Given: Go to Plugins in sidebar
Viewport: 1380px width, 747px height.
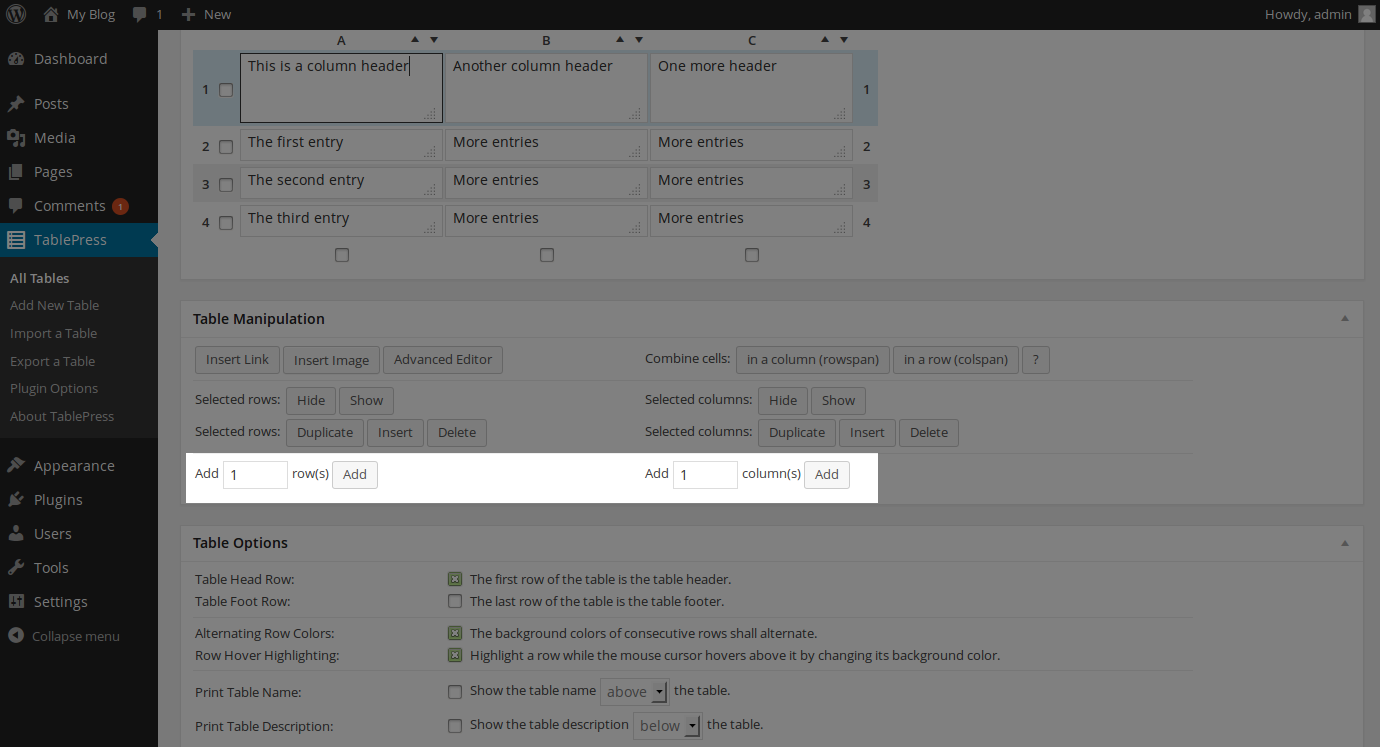Looking at the screenshot, I should (x=58, y=500).
